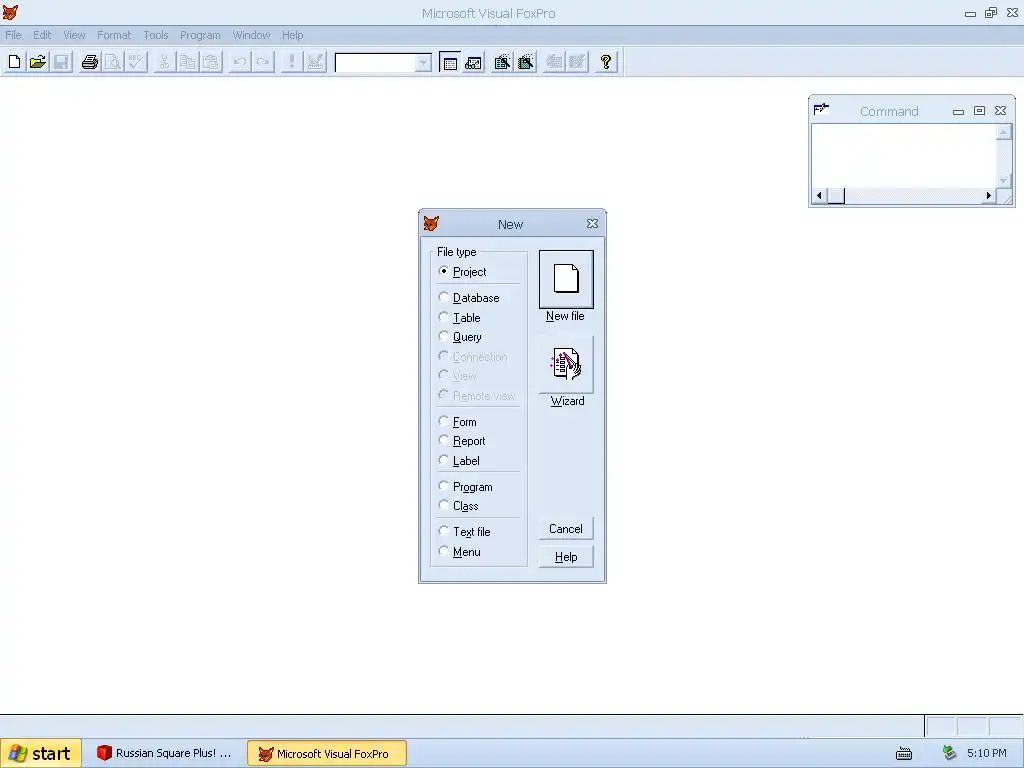This screenshot has width=1024, height=768.
Task: Click the Open folder toolbar icon
Action: click(38, 62)
